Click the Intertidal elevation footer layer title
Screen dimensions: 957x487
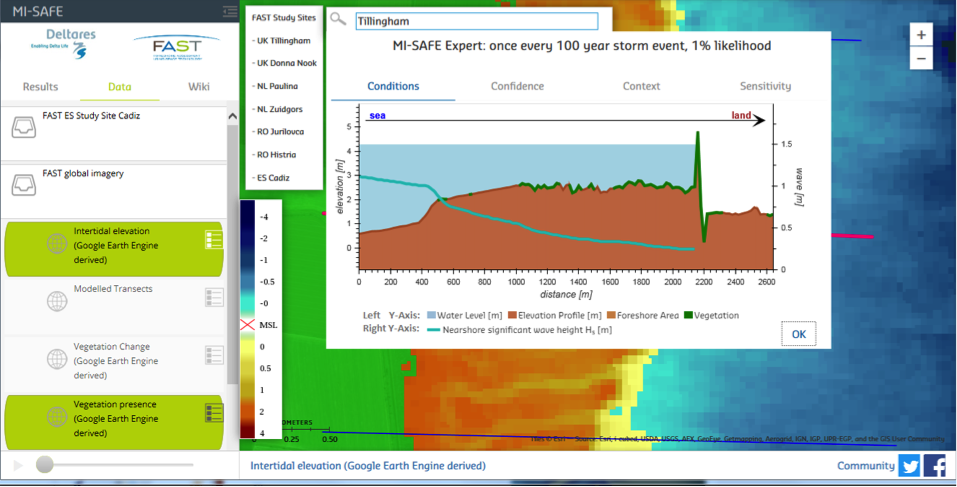click(368, 466)
